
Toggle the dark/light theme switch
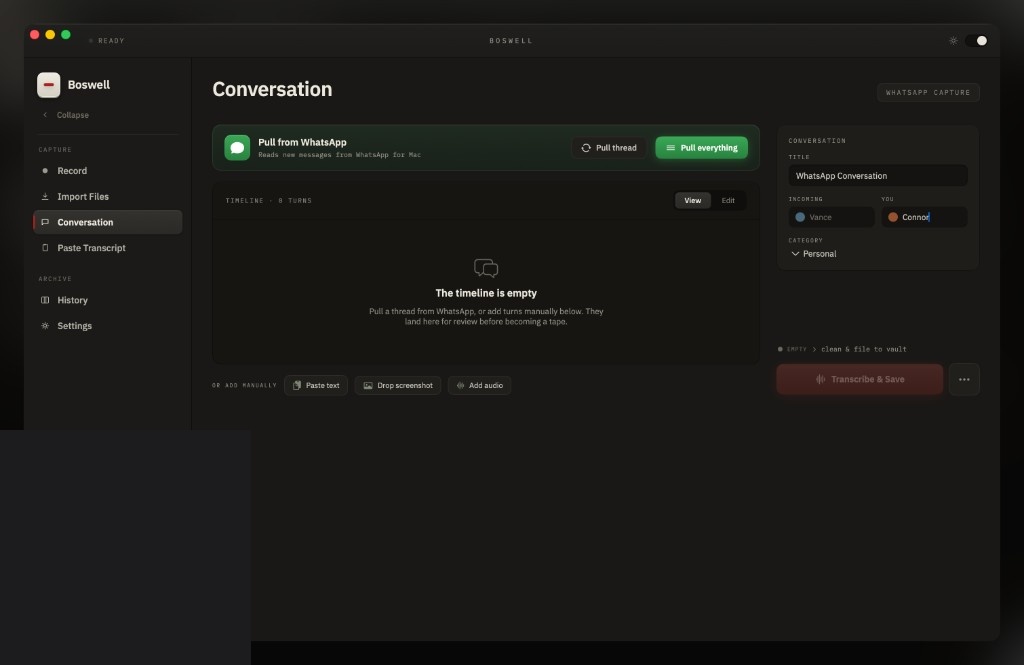point(976,41)
